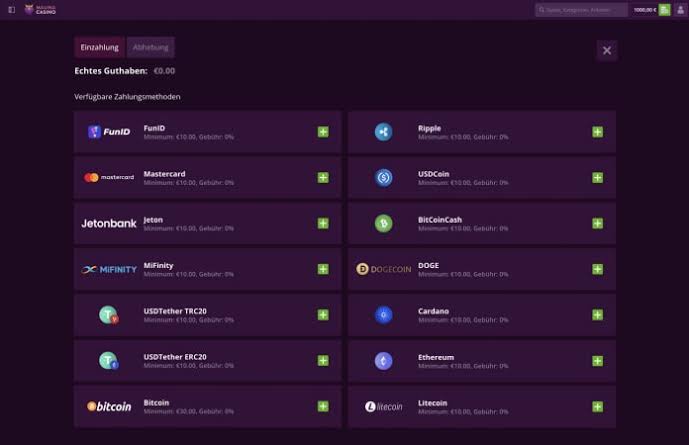
Task: Toggle the sidebar panel icon in header
Action: point(12,10)
